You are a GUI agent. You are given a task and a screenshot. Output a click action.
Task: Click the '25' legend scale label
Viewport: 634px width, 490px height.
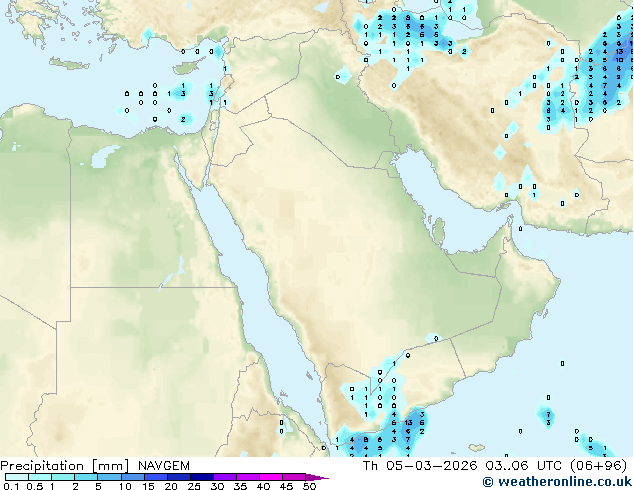click(x=194, y=486)
